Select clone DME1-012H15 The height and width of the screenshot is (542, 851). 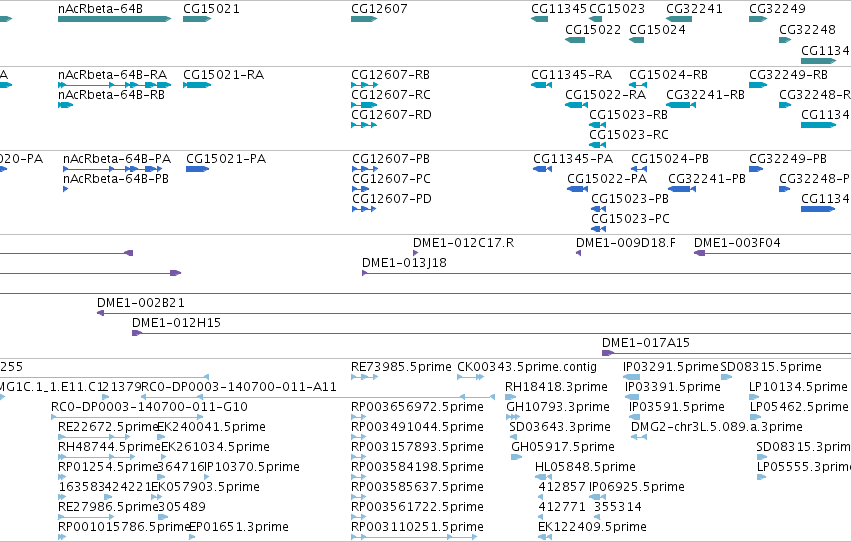click(491, 333)
